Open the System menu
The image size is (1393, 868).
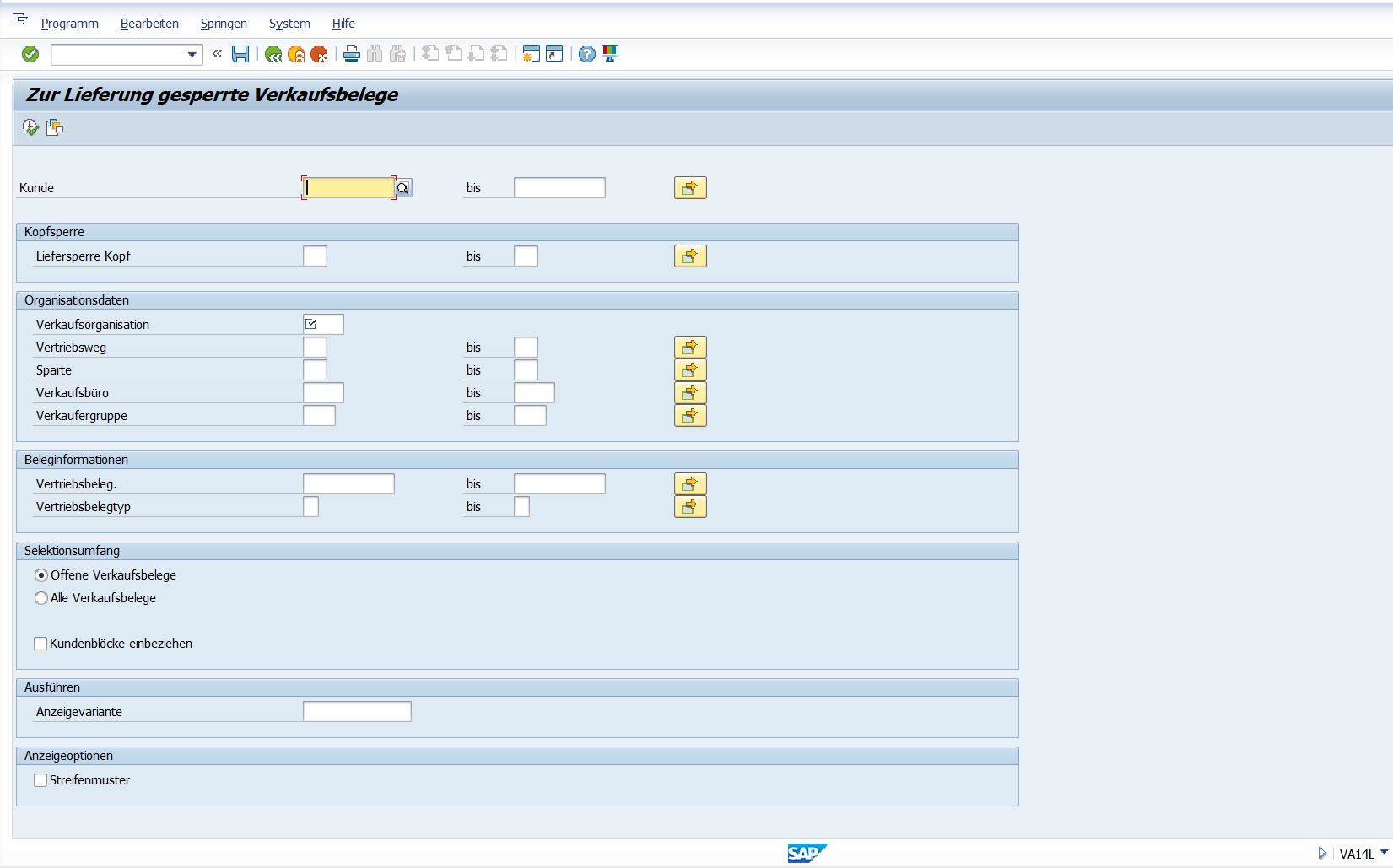(289, 24)
